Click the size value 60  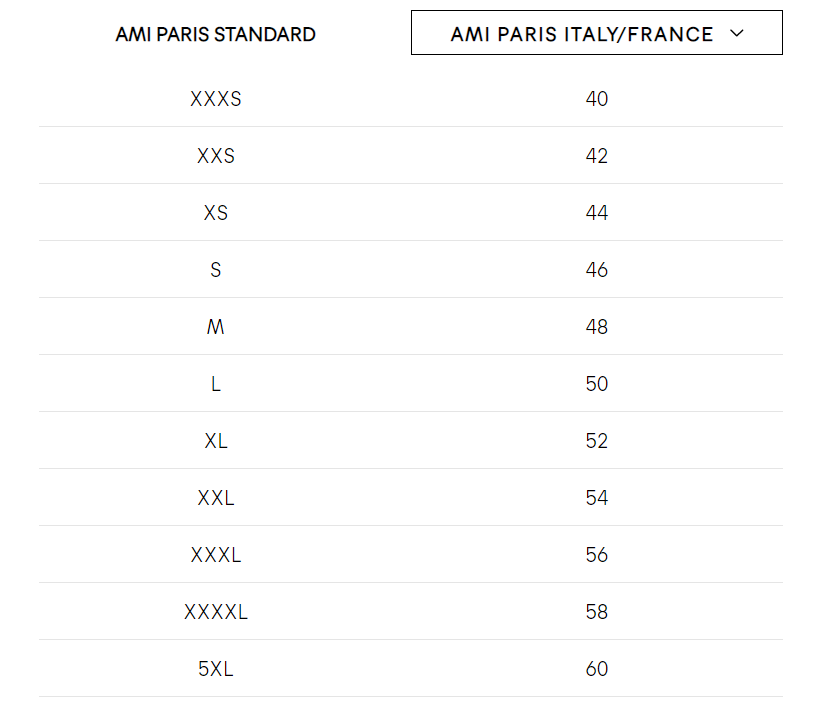[597, 669]
